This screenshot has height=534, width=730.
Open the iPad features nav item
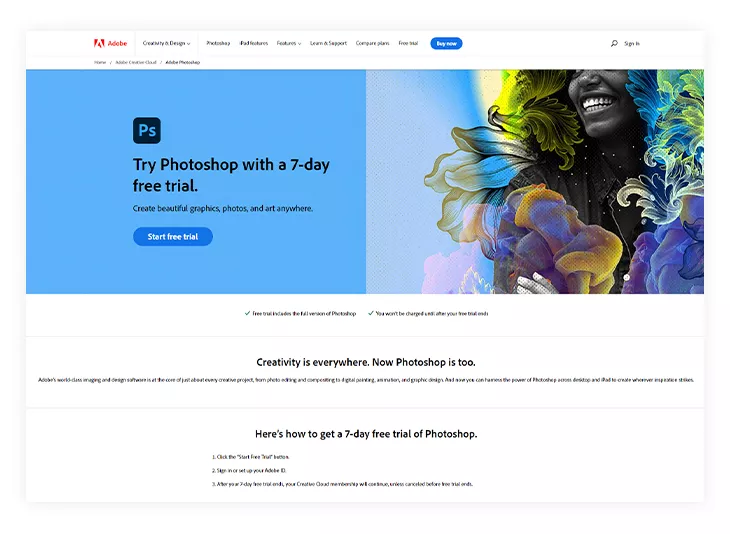pos(254,43)
